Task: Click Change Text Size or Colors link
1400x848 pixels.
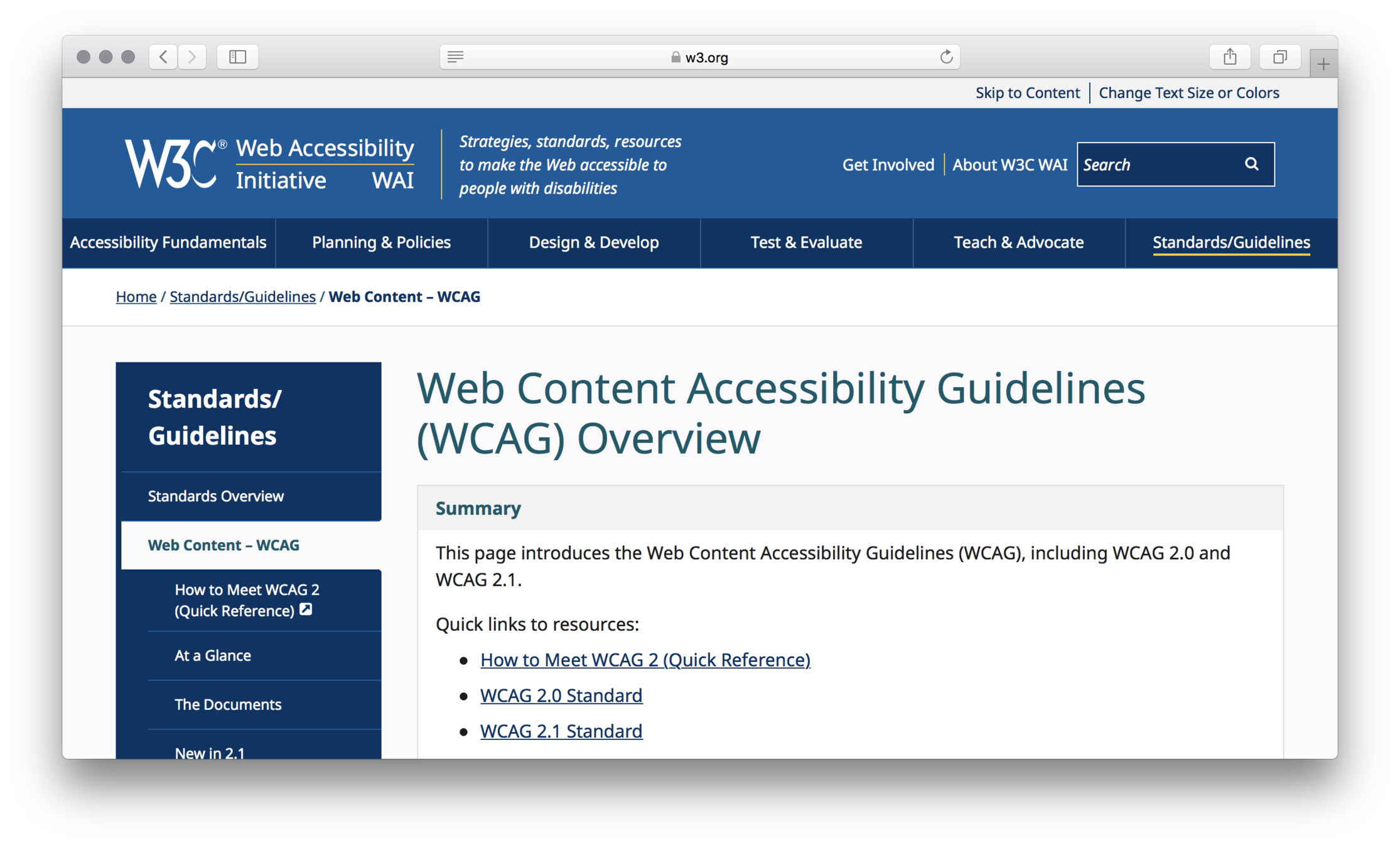Action: (x=1188, y=93)
